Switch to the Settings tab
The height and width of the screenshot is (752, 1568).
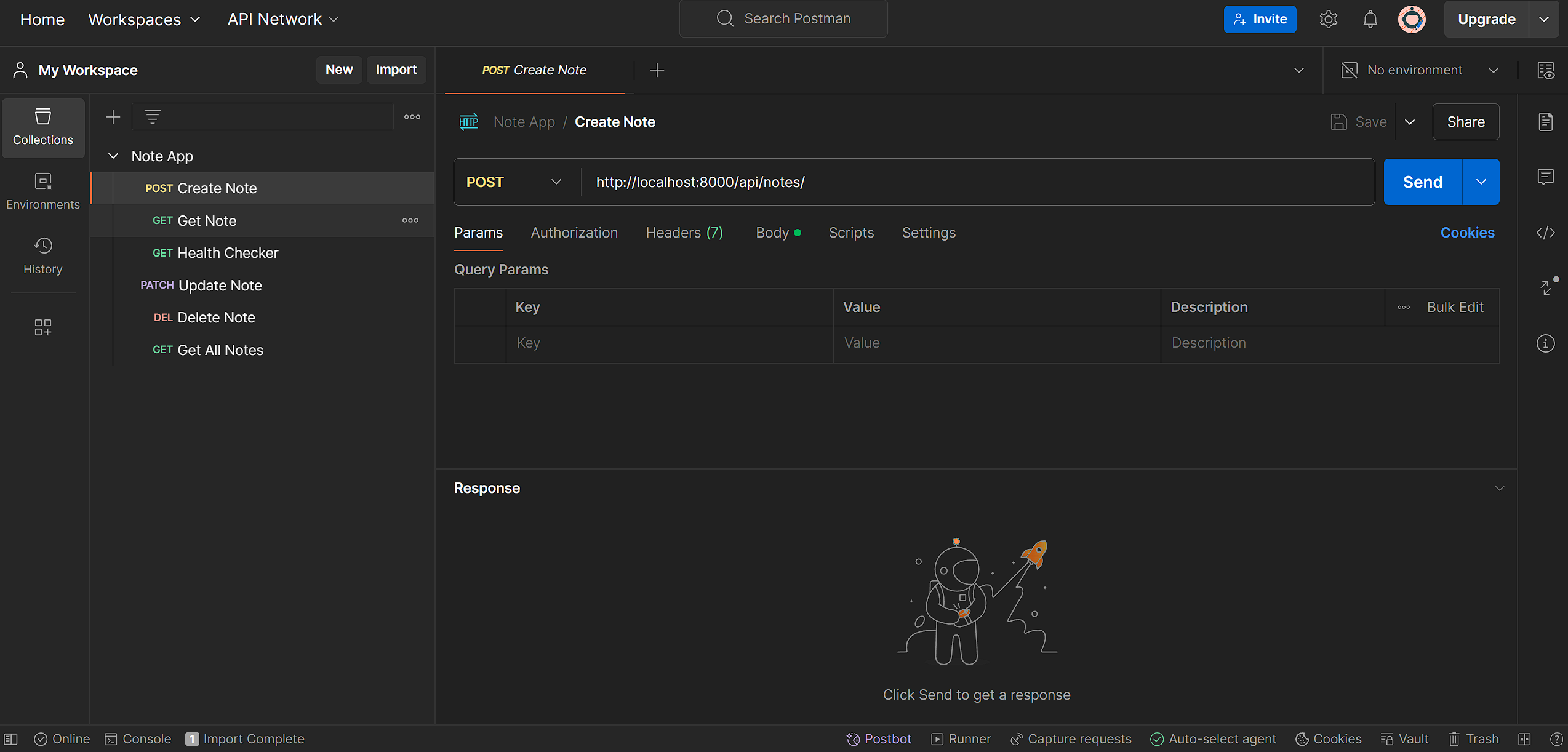(929, 233)
